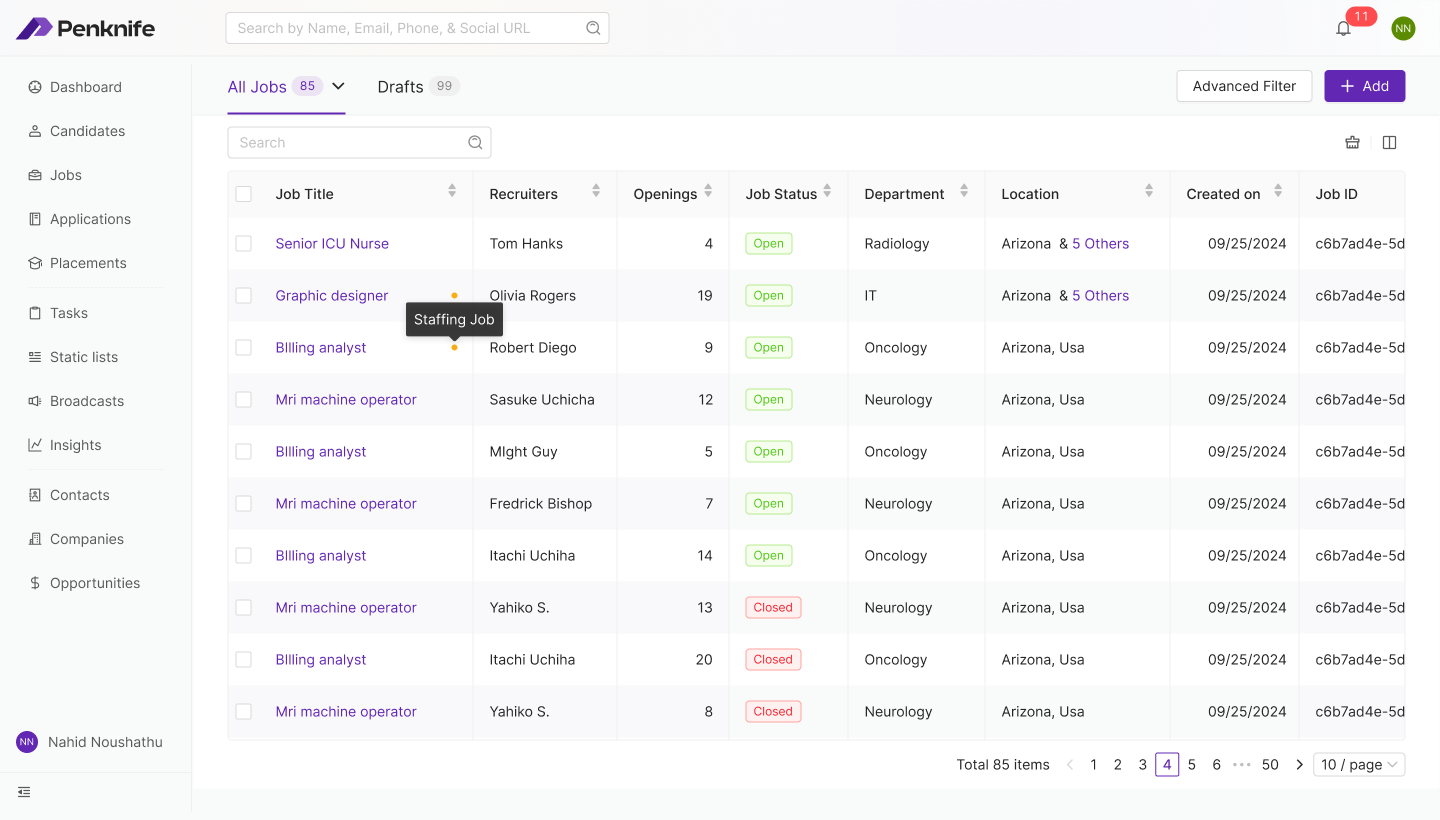Screen dimensions: 1440x820
Task: Click the top search magnifier icon
Action: [x=593, y=28]
